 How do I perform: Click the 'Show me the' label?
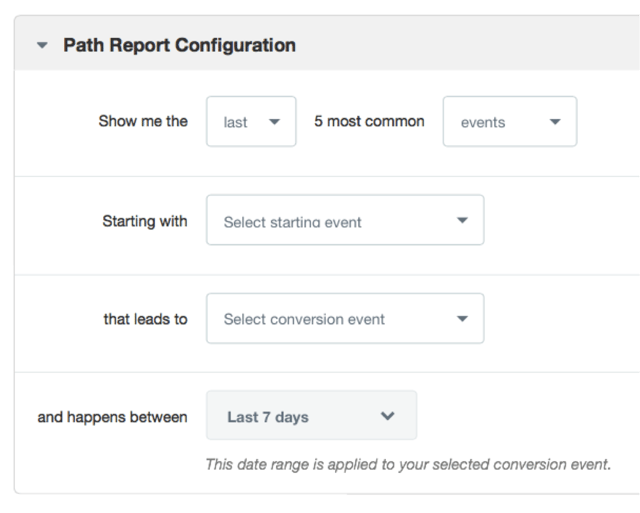pos(143,121)
